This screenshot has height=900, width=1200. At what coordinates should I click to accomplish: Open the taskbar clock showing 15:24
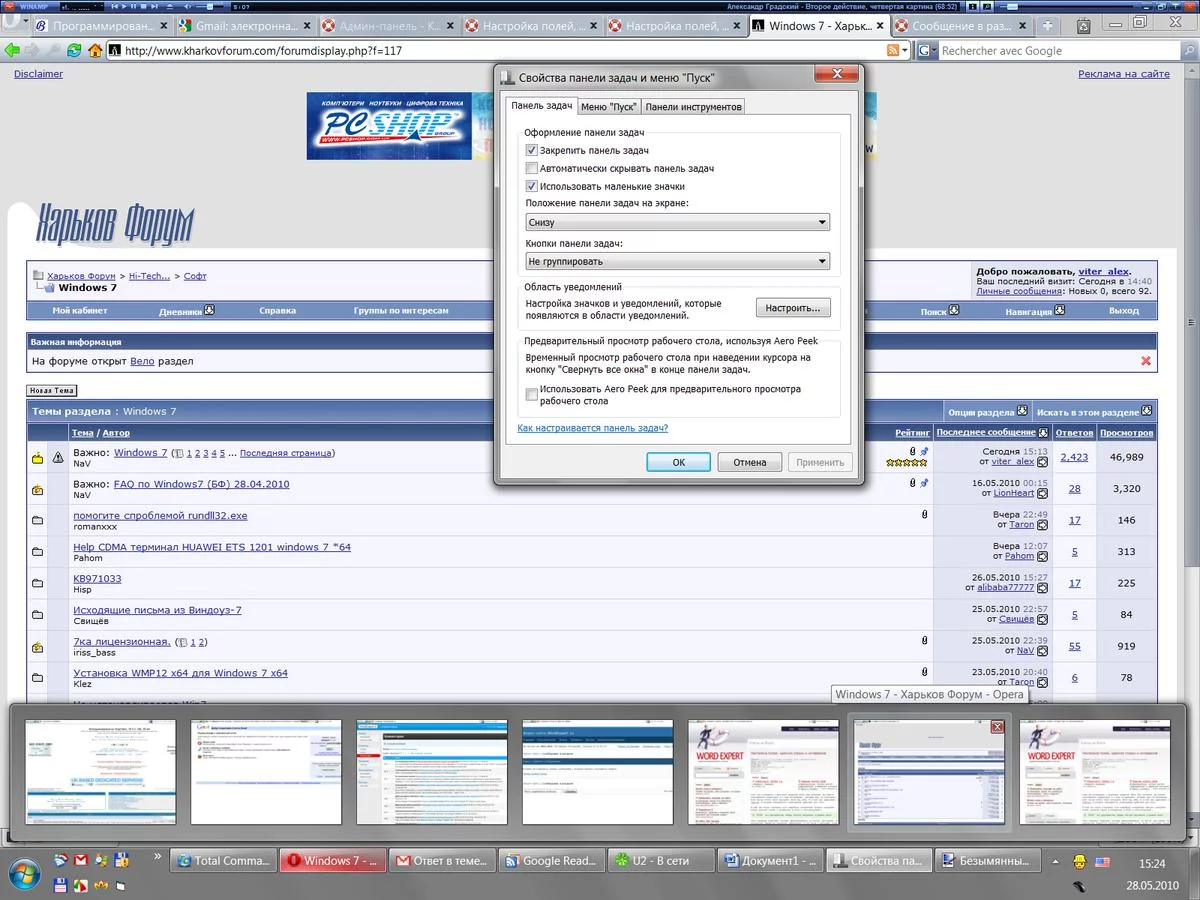1152,862
